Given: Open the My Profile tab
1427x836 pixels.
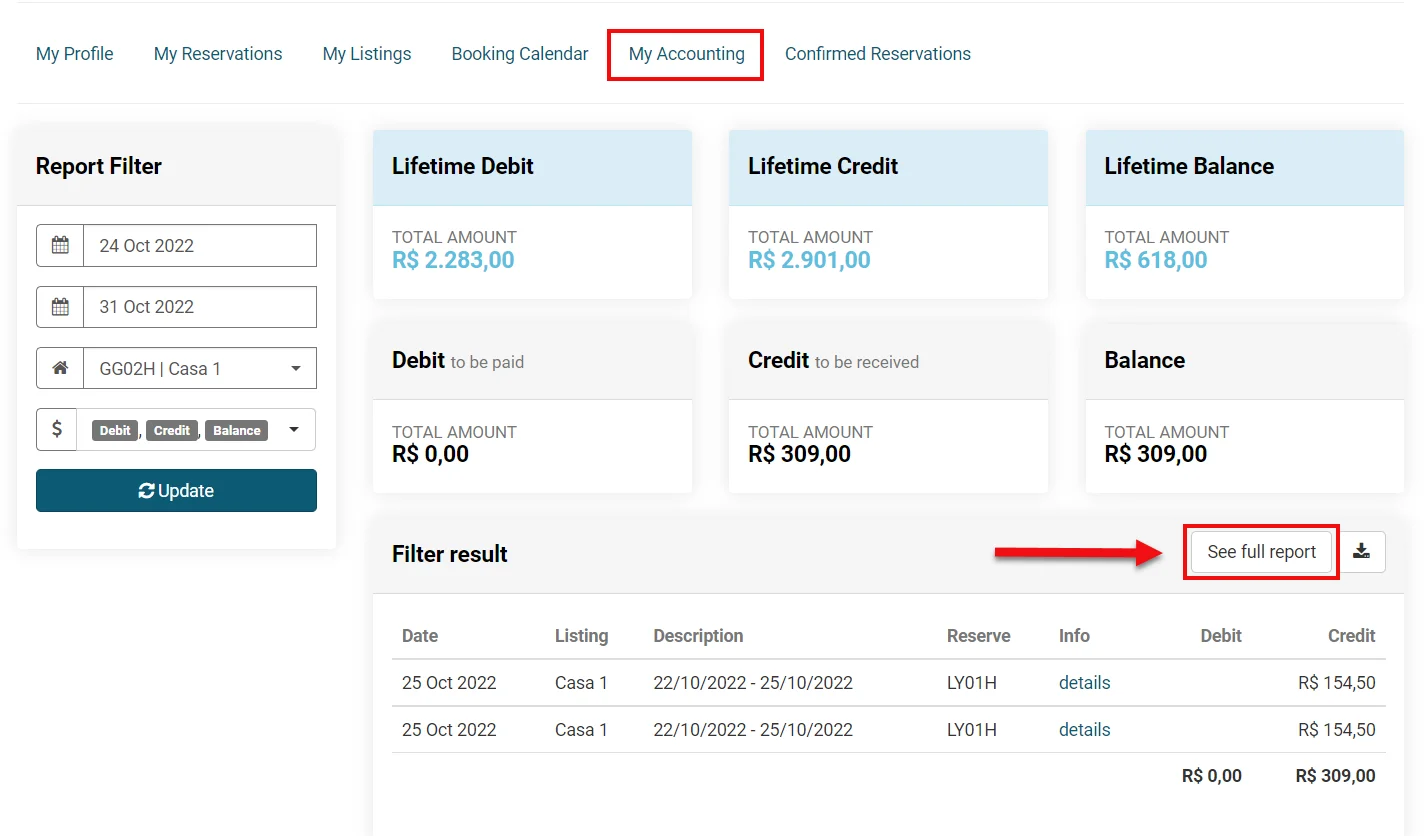Looking at the screenshot, I should [75, 54].
